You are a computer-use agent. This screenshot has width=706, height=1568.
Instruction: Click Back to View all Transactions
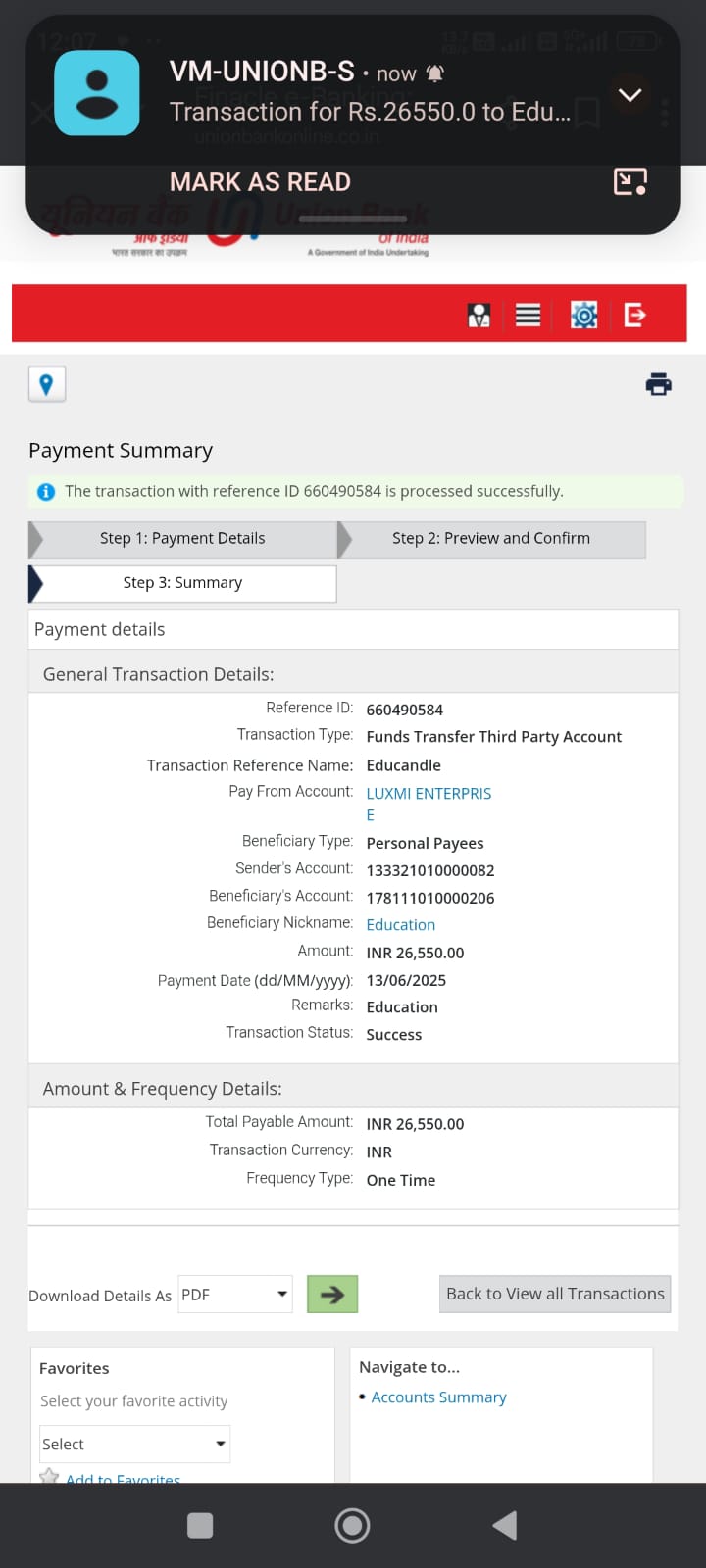(x=555, y=1294)
